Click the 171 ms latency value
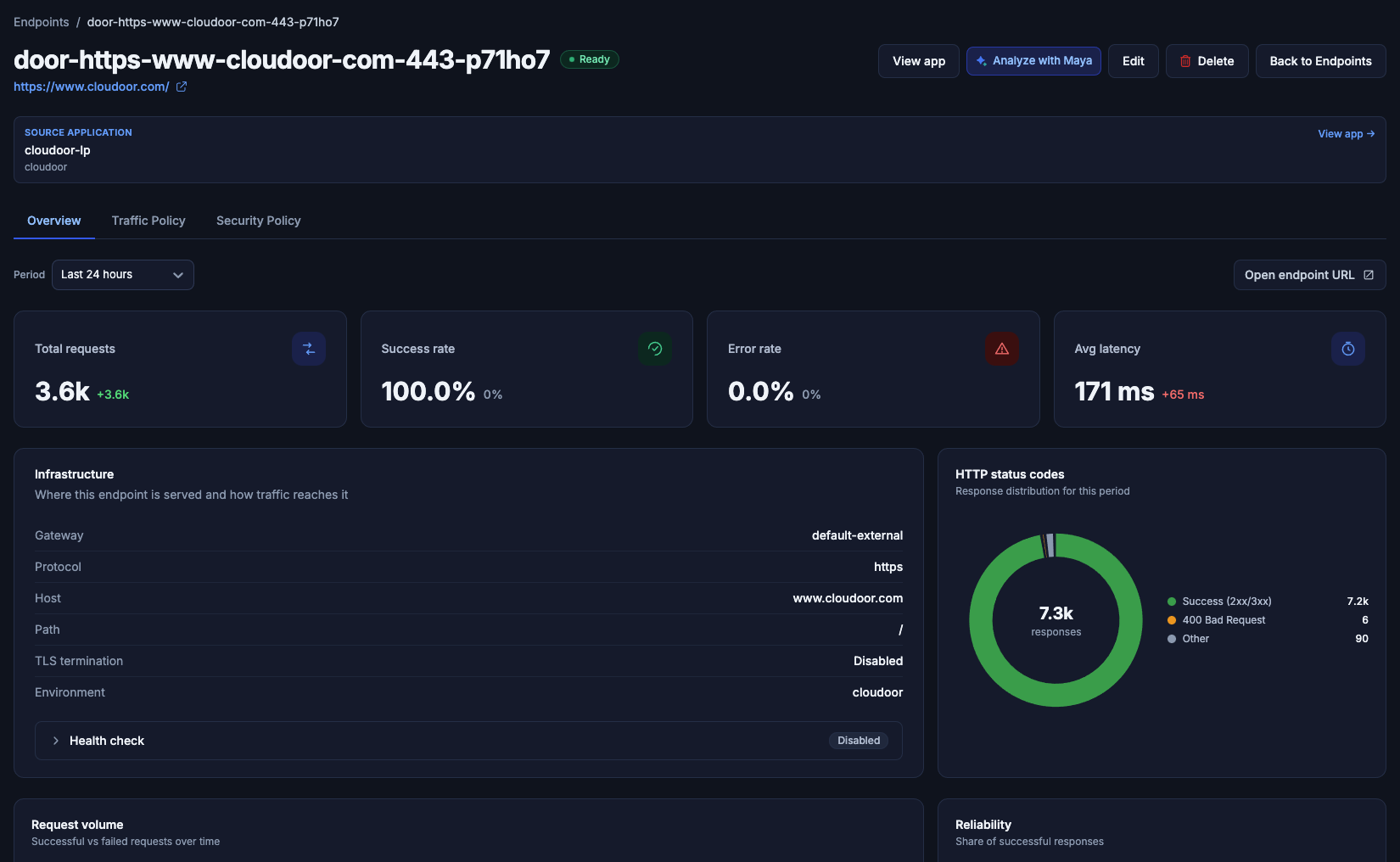Viewport: 1400px width, 862px height. [1114, 391]
